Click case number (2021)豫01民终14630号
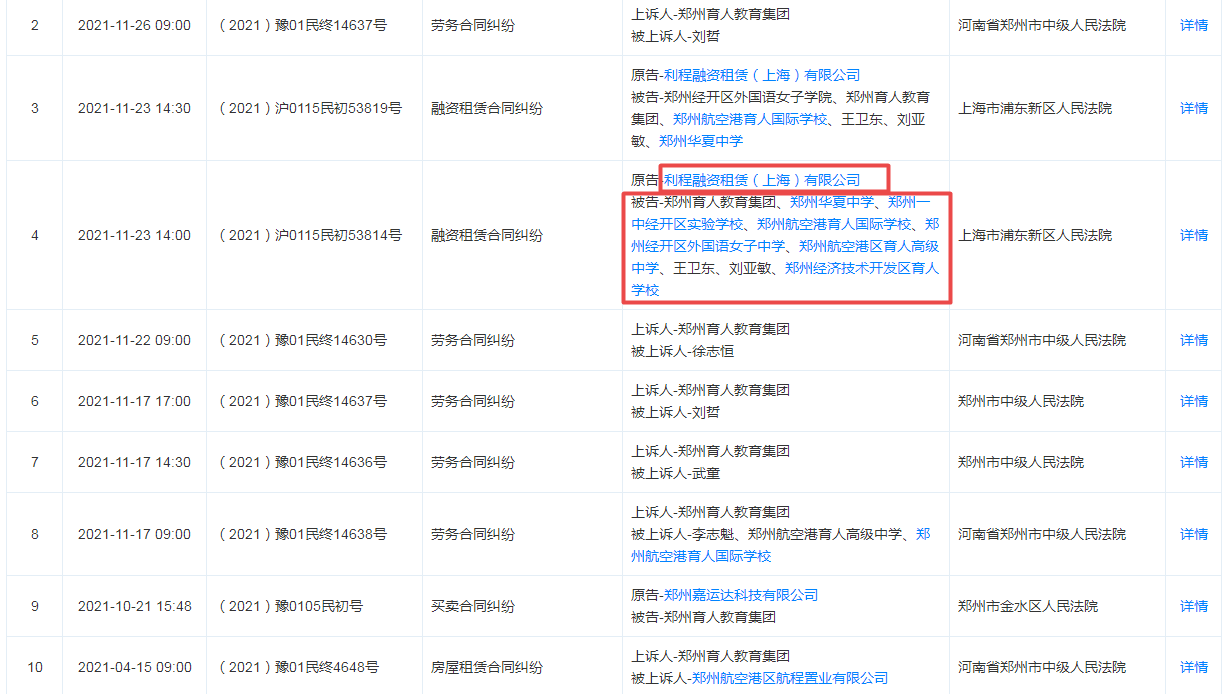This screenshot has height=694, width=1227. [x=302, y=340]
